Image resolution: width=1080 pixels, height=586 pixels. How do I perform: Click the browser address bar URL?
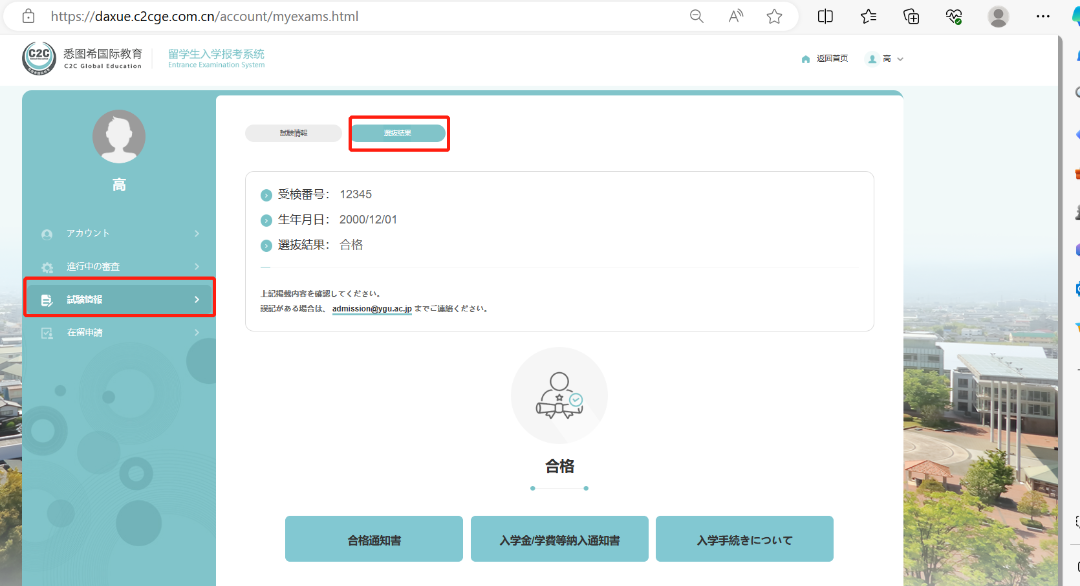click(x=205, y=17)
